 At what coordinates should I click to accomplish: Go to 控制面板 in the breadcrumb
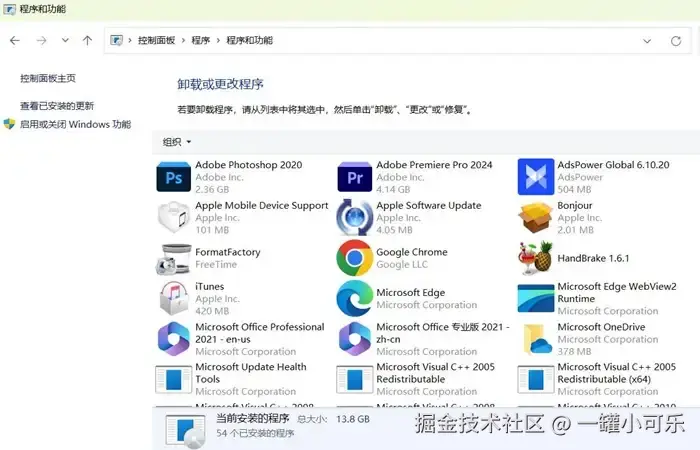pos(156,40)
